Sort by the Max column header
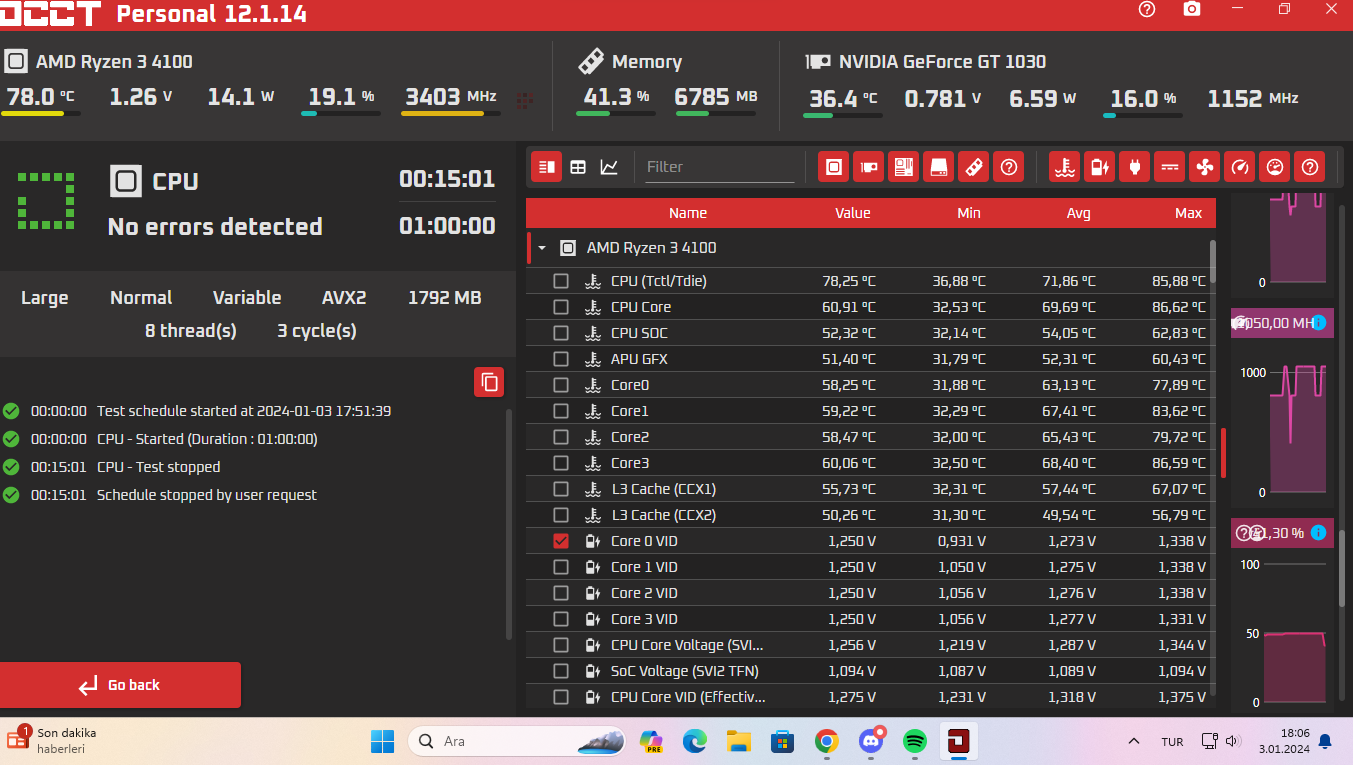This screenshot has width=1353, height=765. click(1189, 213)
